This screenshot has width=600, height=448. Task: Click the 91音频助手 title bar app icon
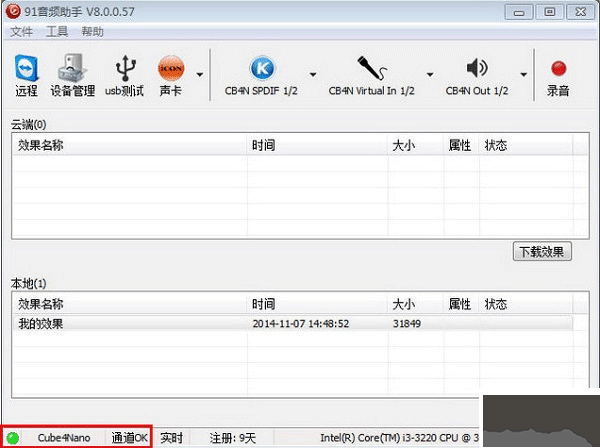[13, 11]
